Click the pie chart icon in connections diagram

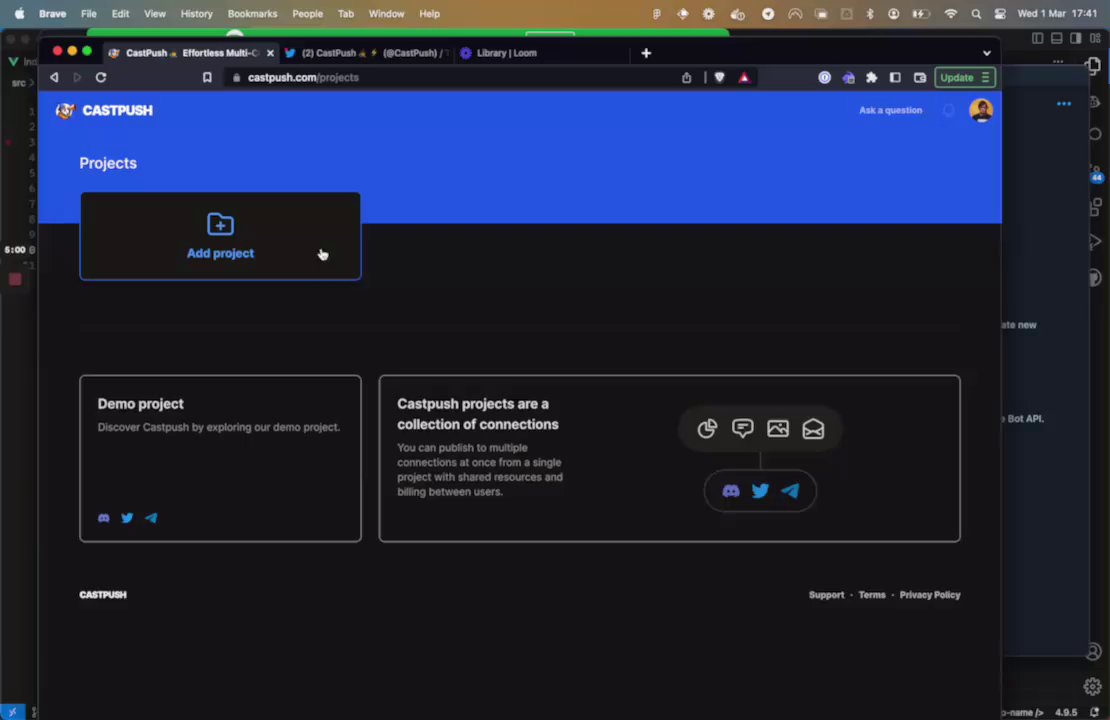(706, 428)
